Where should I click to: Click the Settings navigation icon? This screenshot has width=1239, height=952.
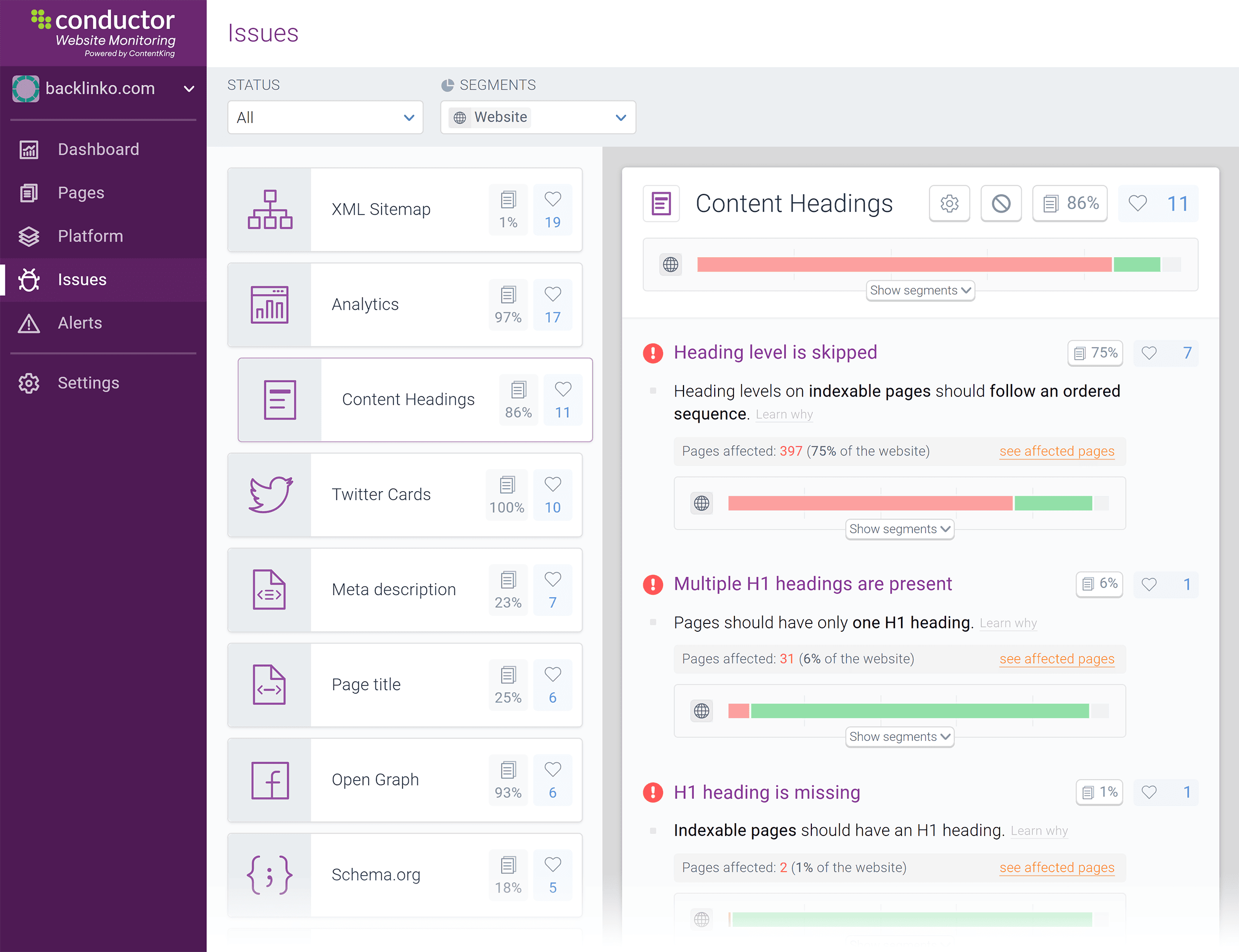tap(30, 381)
